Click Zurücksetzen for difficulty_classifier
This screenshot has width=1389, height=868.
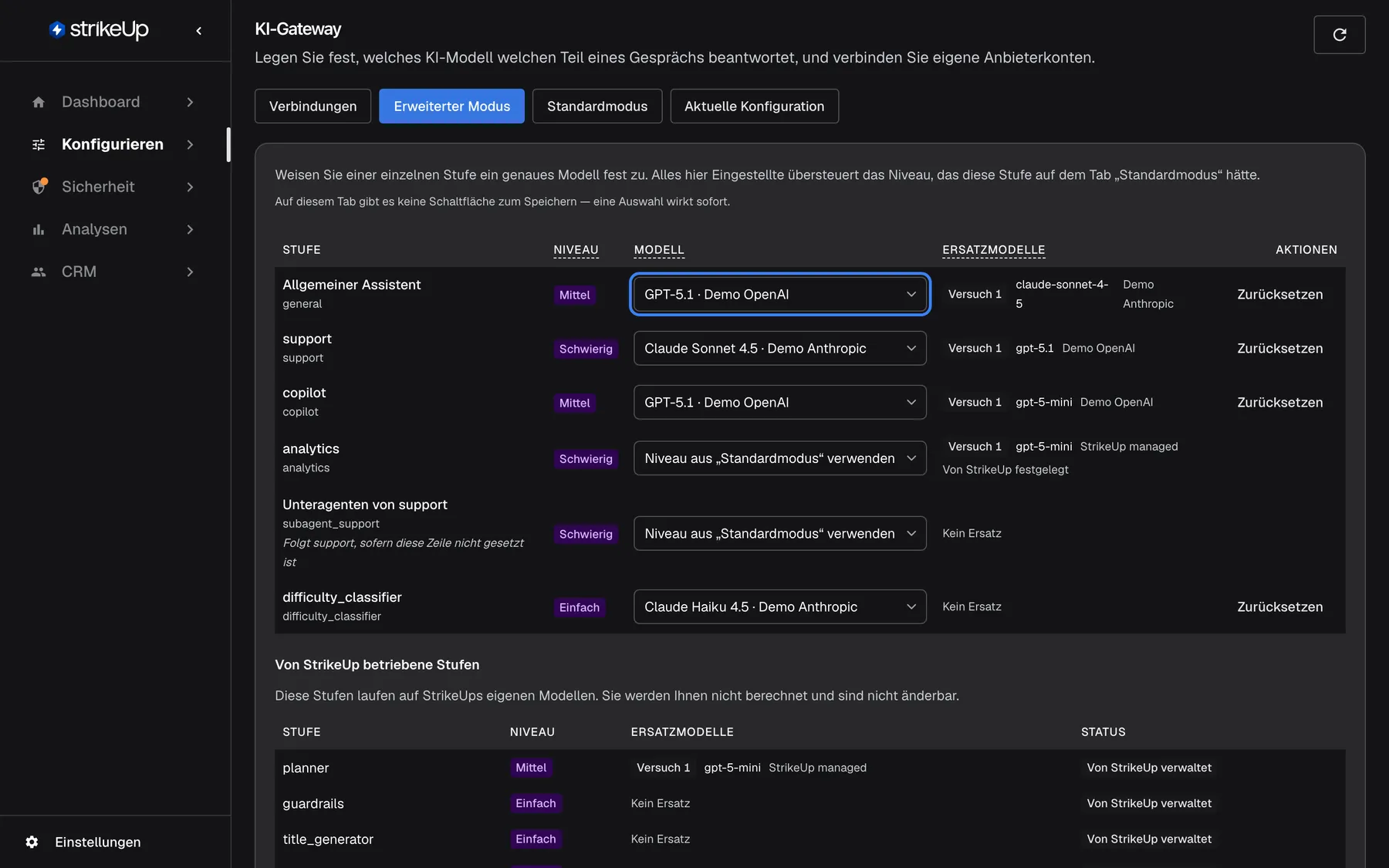pos(1279,606)
